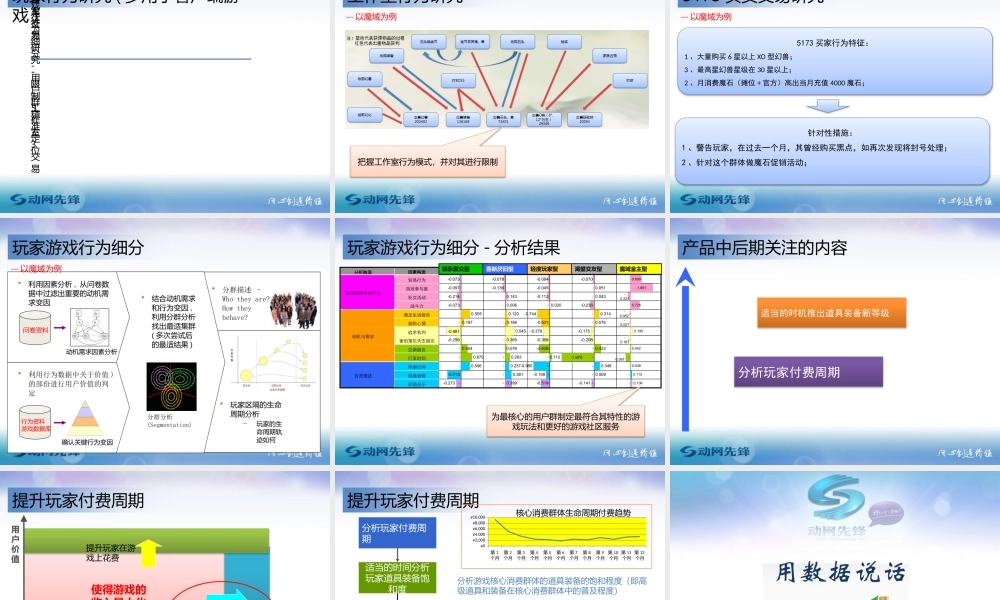Click the green 娱乐聚众型 table header
The image size is (1000, 600).
click(x=460, y=269)
